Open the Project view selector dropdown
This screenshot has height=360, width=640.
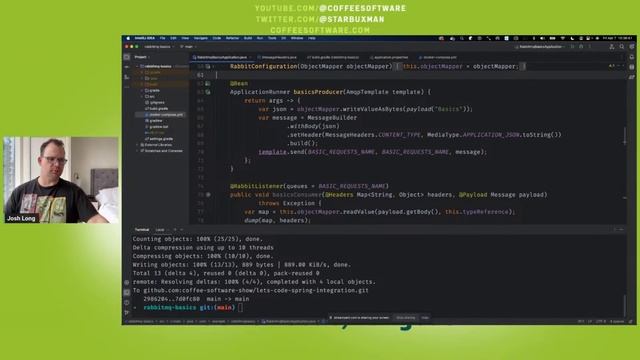click(x=142, y=57)
